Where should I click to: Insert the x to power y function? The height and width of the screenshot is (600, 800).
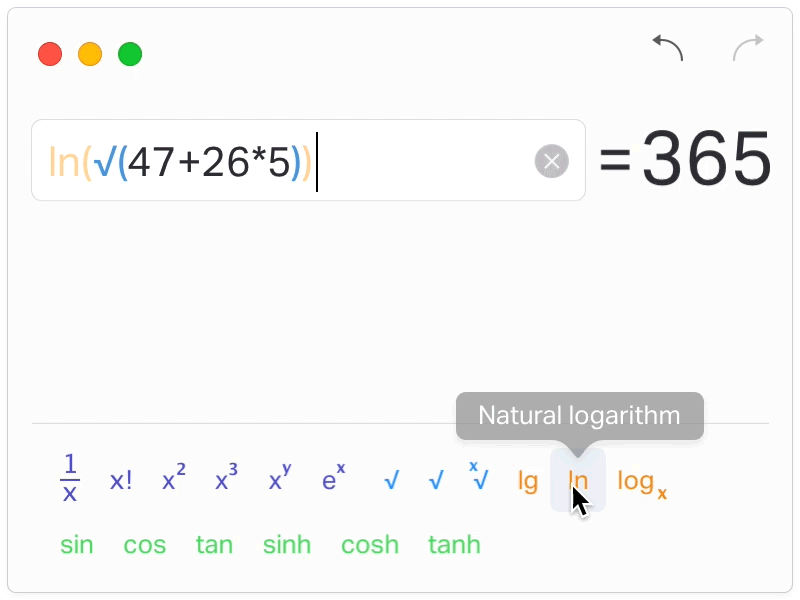coord(277,480)
